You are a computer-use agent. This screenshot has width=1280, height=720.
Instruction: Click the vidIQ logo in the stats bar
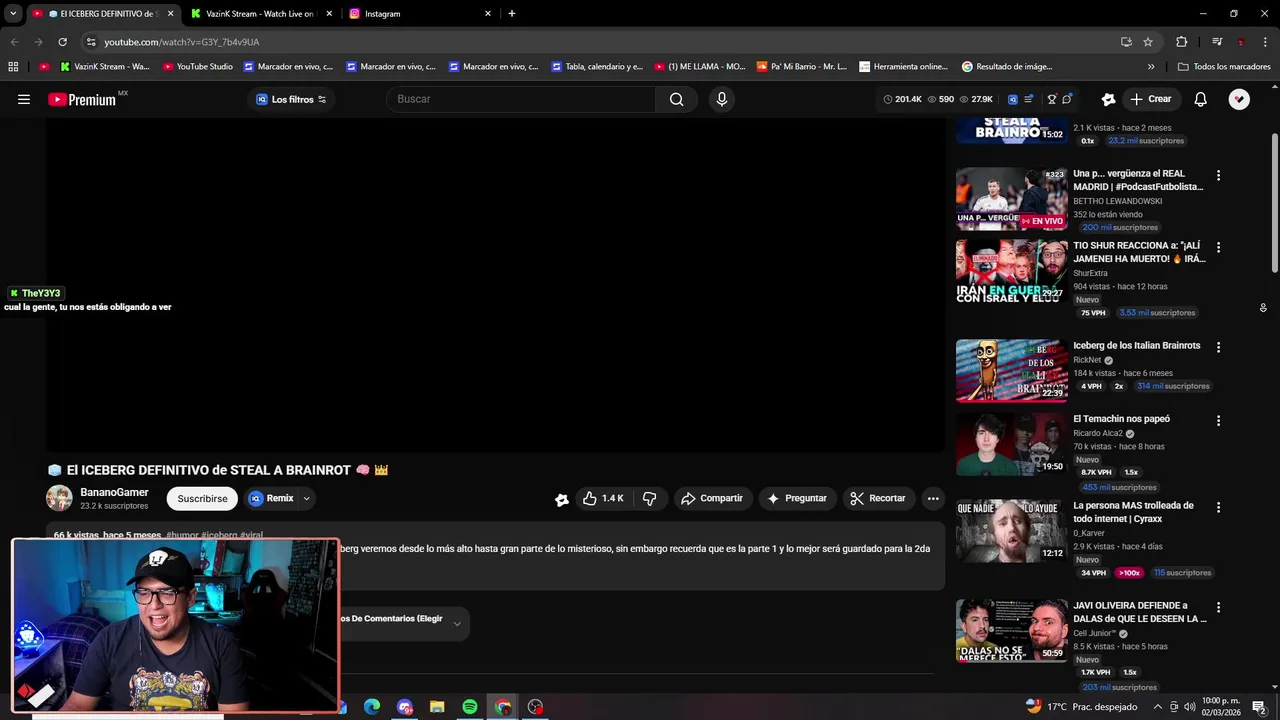pyautogui.click(x=1013, y=99)
